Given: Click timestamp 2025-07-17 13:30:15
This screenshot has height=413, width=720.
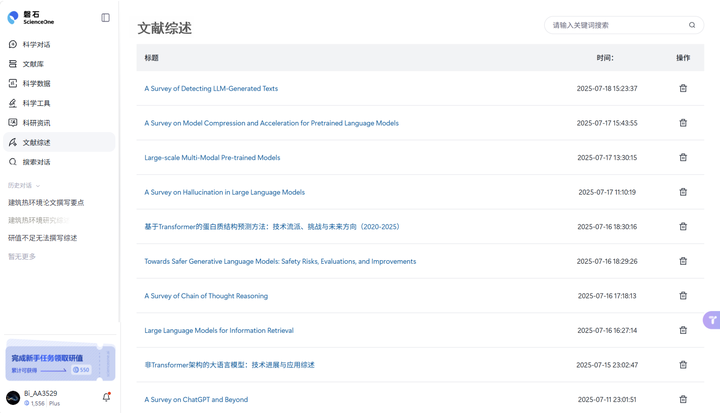Looking at the screenshot, I should pos(607,158).
